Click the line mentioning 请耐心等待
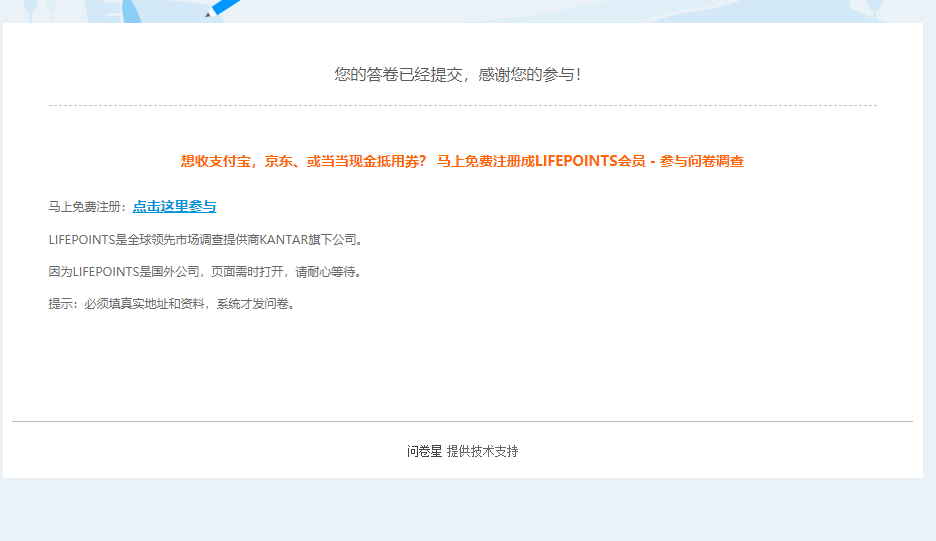The height and width of the screenshot is (541, 936). click(x=205, y=272)
